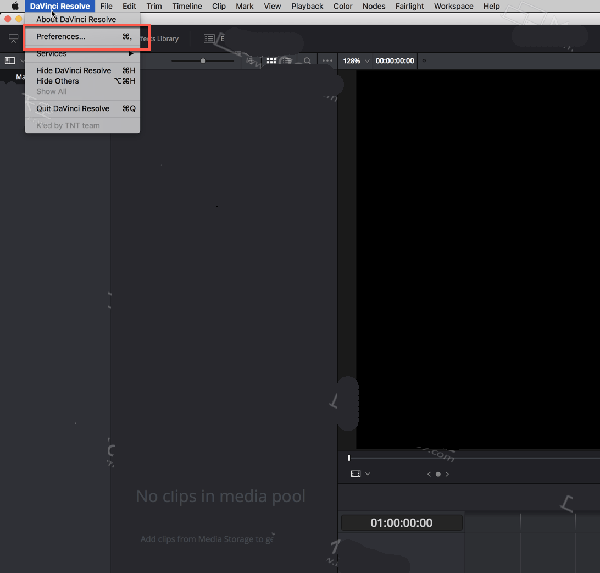Toggle the bin list sidebar icon
Screen dimensions: 600x573
tap(10, 60)
